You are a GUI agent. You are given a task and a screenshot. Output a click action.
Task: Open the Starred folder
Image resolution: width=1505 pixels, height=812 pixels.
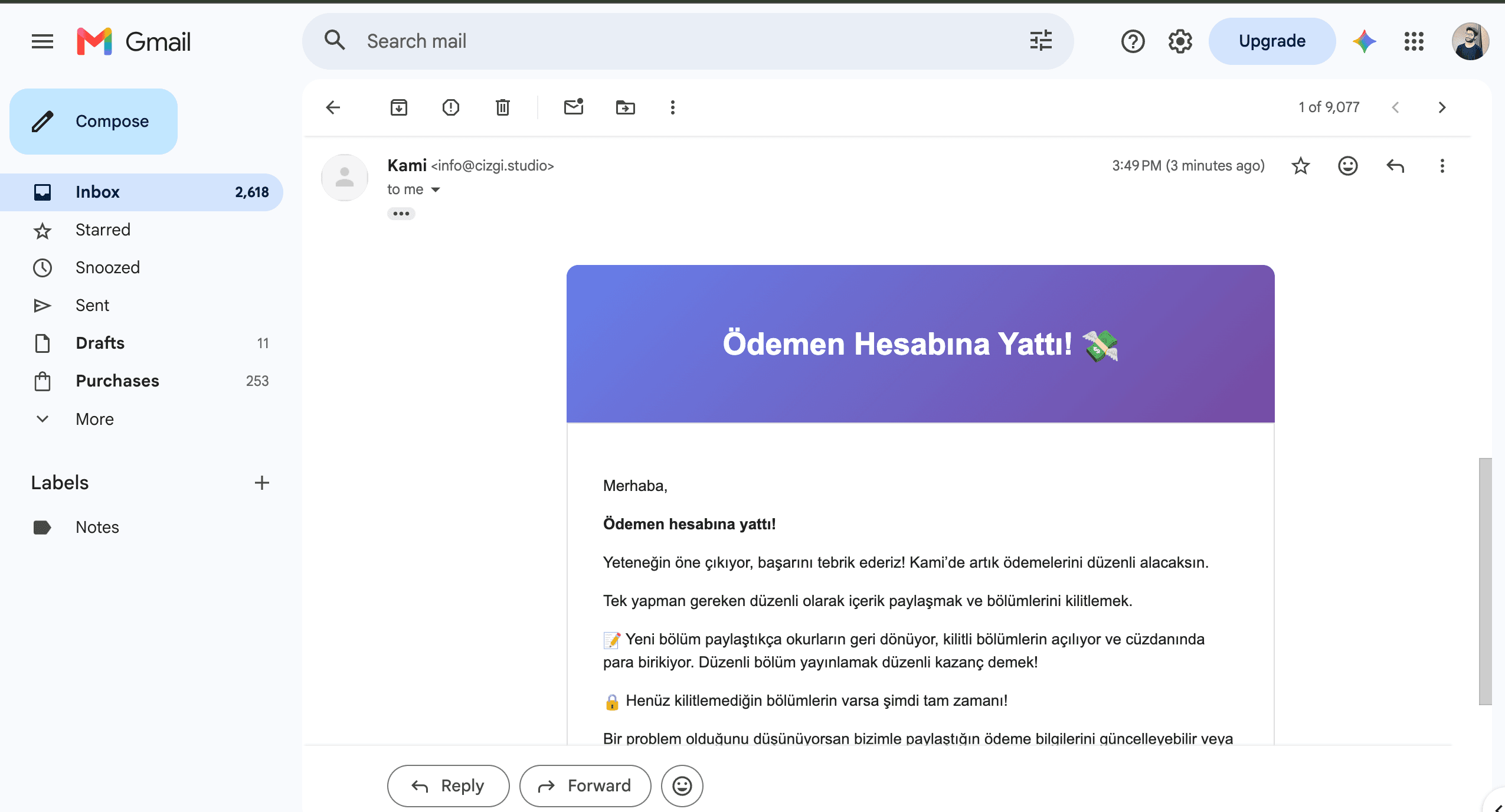pos(142,230)
